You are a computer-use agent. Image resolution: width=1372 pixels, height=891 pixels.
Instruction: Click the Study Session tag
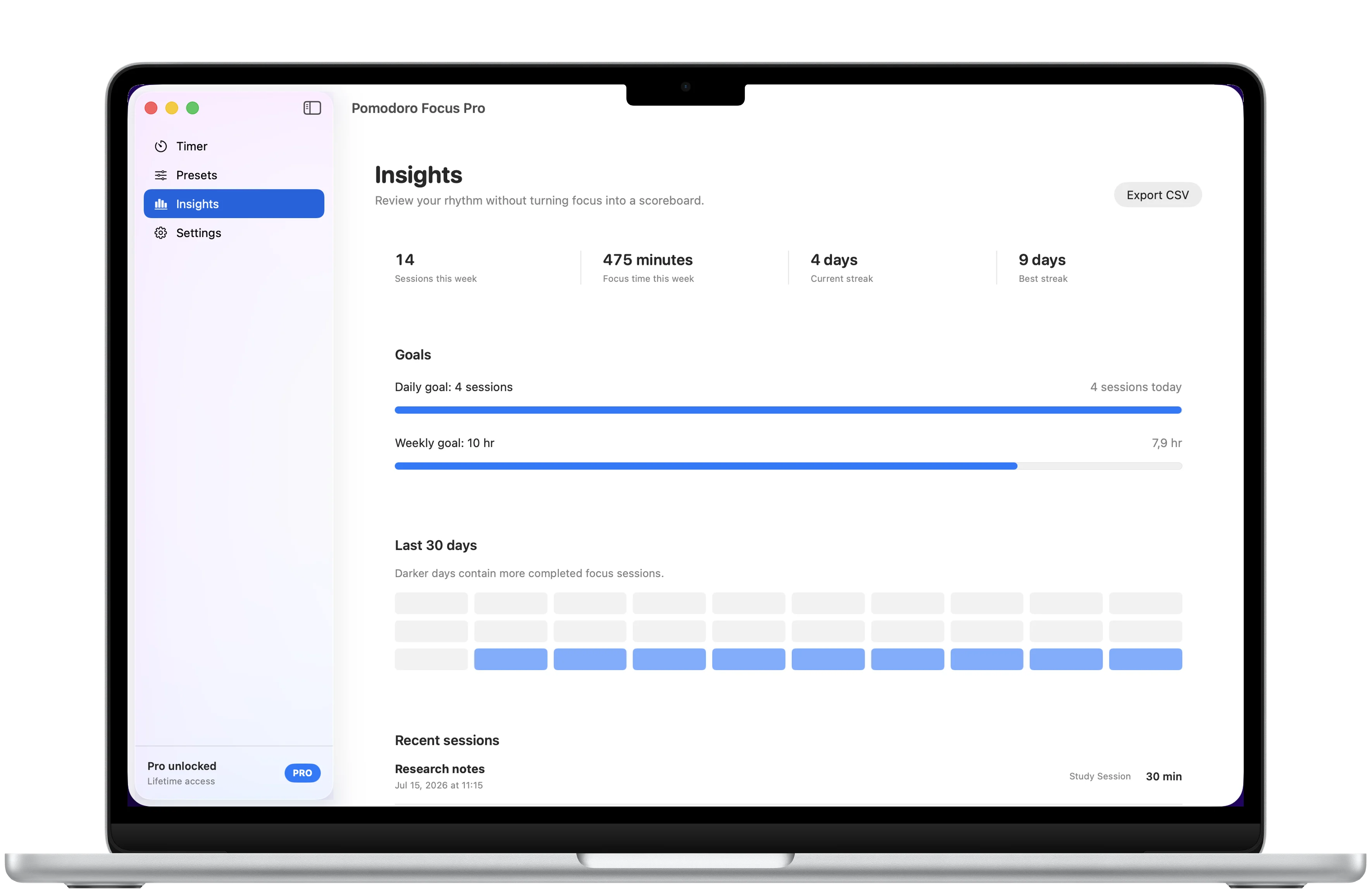point(1099,776)
